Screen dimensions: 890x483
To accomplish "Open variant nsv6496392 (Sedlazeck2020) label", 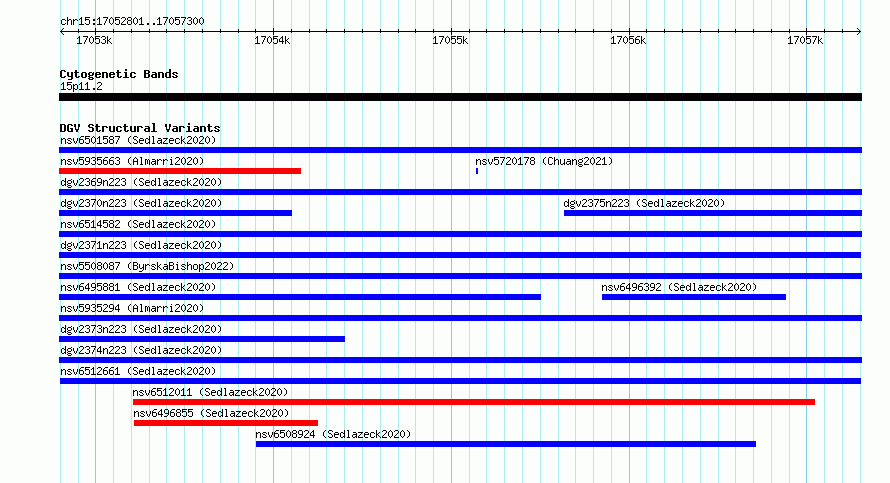I will 679,287.
